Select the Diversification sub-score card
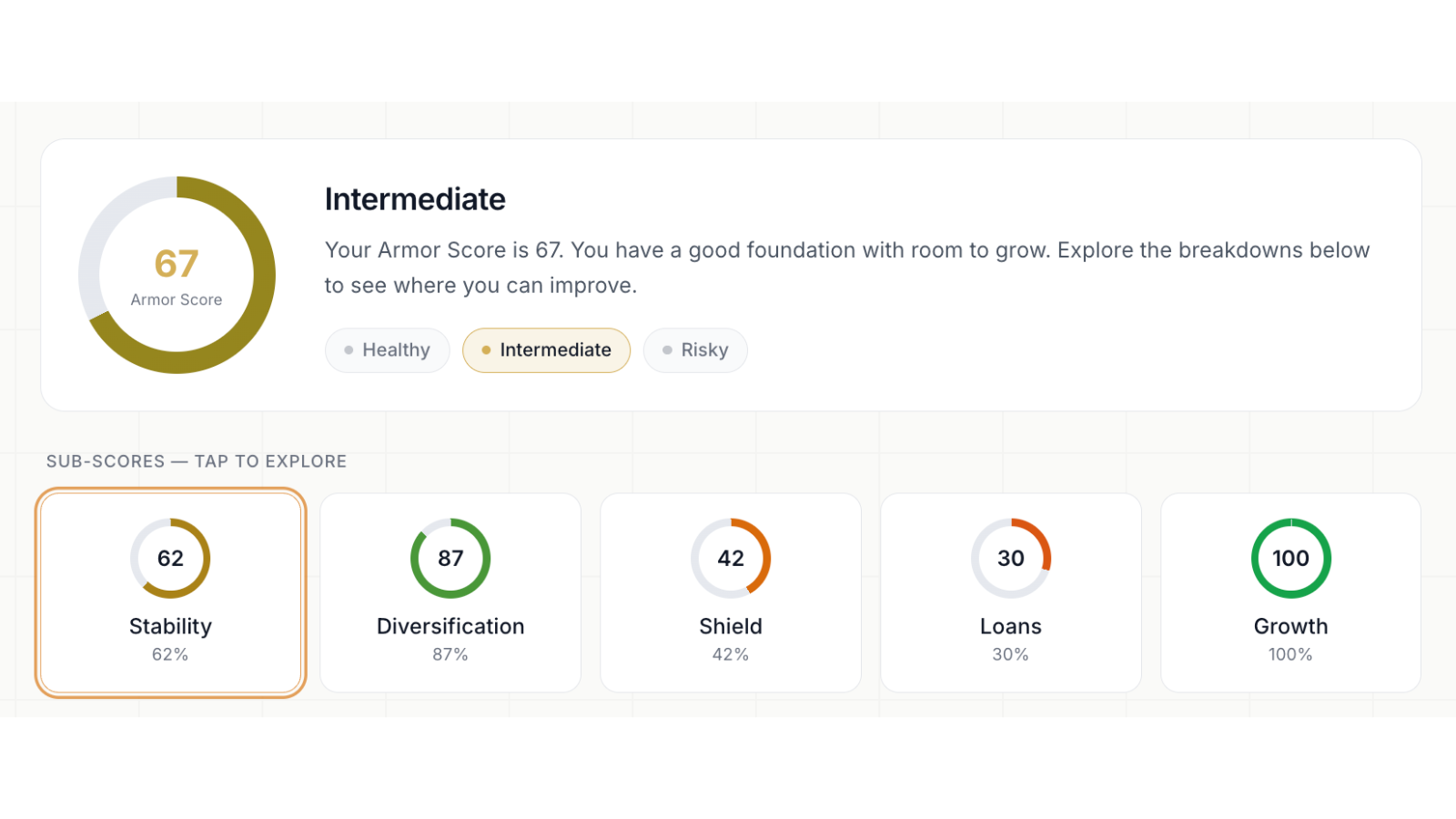 pyautogui.click(x=450, y=591)
